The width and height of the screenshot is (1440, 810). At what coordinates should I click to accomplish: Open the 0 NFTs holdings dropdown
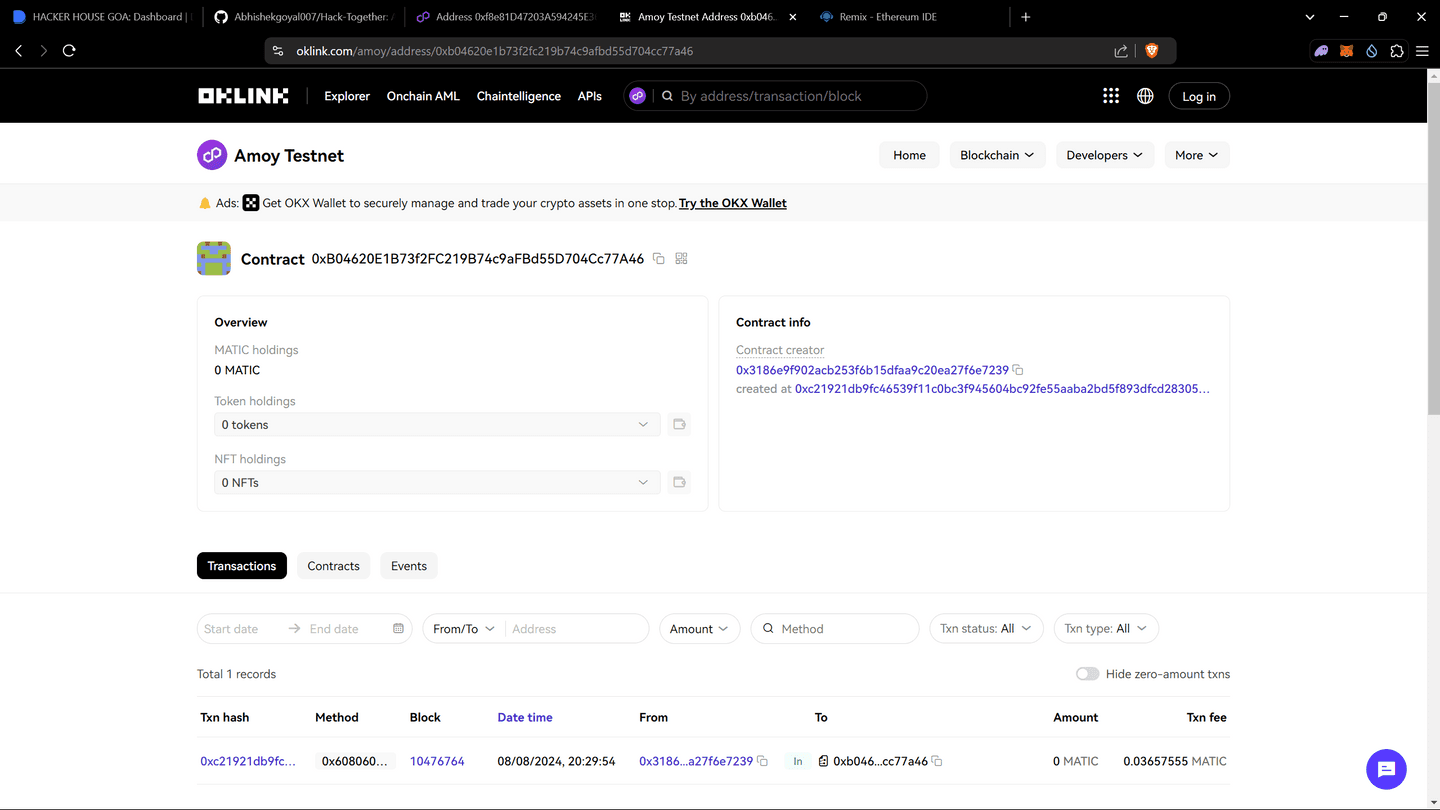(437, 483)
